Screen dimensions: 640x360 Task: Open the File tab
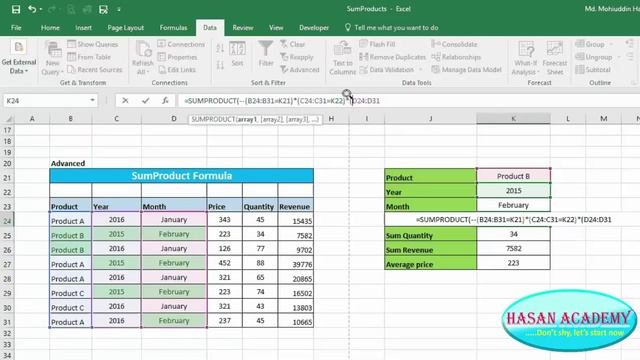[x=16, y=28]
